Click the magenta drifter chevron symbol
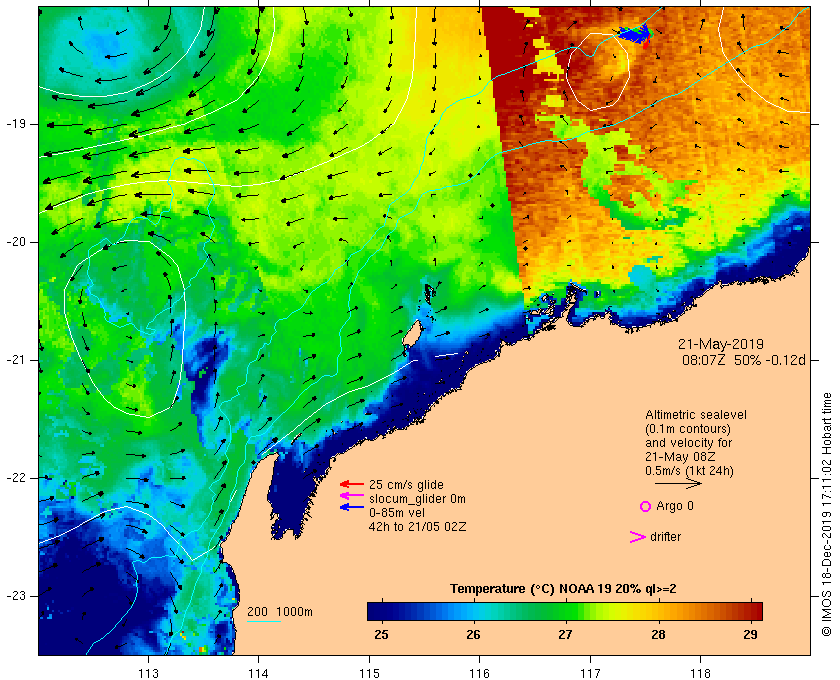Image resolution: width=840 pixels, height=680 pixels. (x=637, y=537)
